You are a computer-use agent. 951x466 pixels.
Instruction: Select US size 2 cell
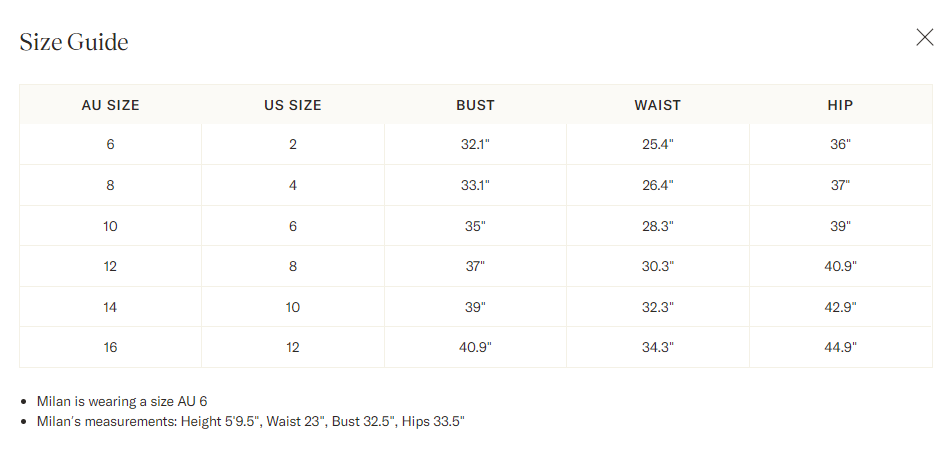(x=293, y=144)
